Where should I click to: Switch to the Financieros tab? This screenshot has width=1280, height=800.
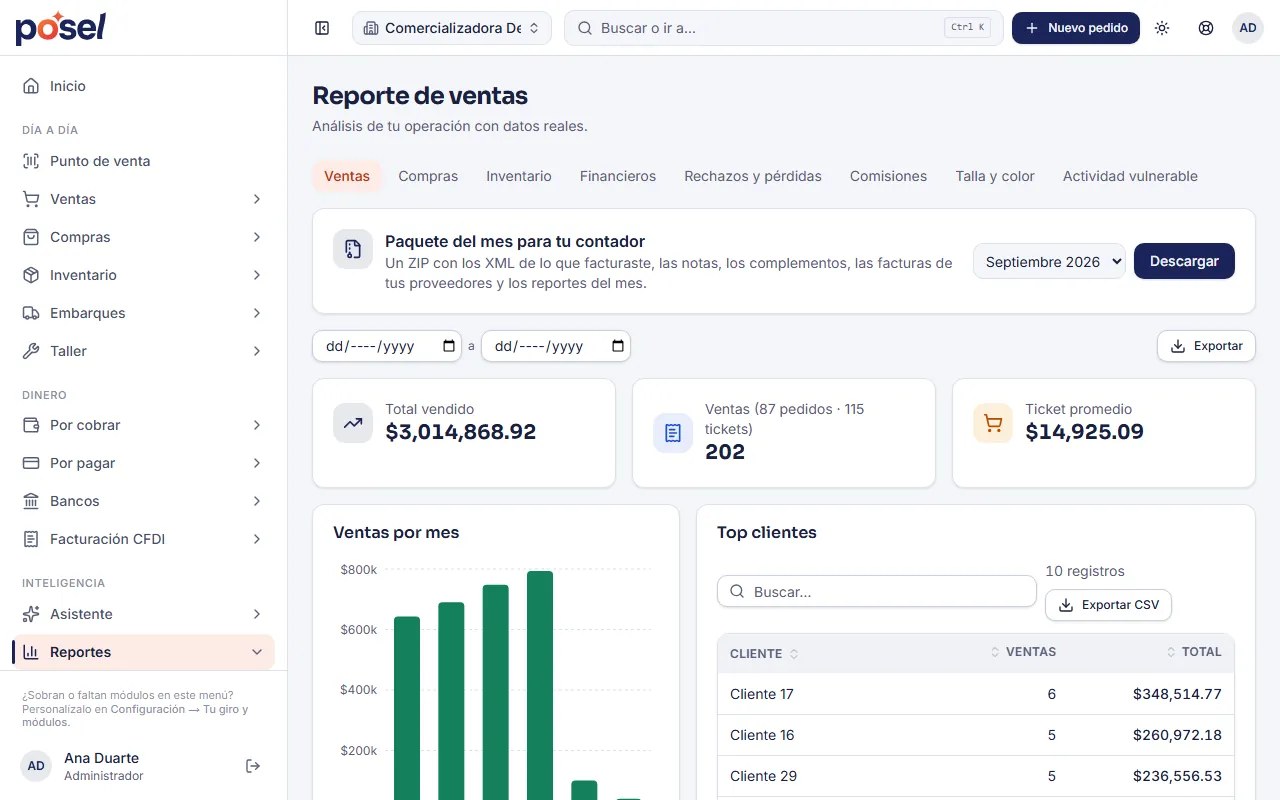[618, 176]
